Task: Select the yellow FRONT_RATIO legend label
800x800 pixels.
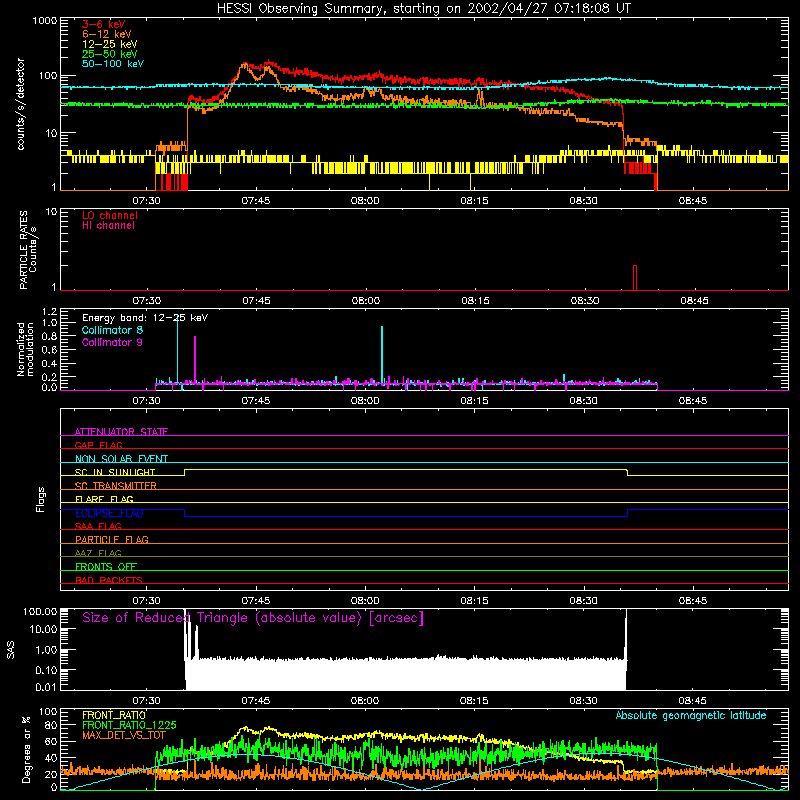Action: point(114,715)
